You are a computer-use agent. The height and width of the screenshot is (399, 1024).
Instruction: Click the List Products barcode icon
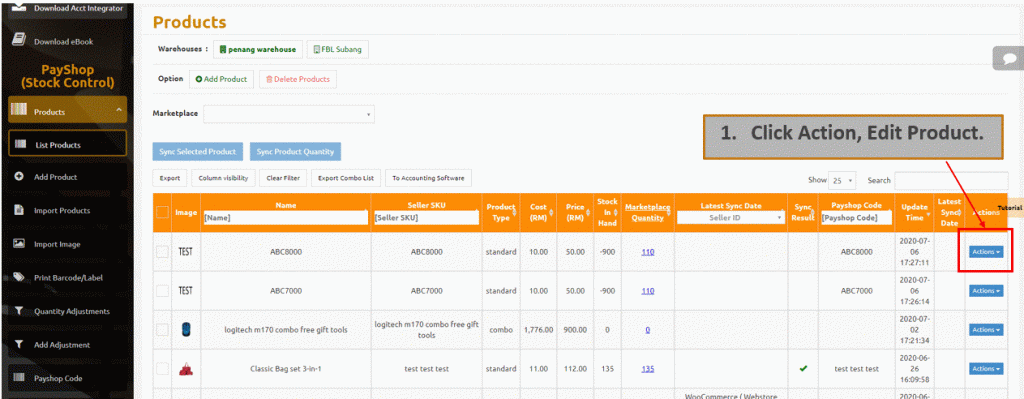point(20,145)
